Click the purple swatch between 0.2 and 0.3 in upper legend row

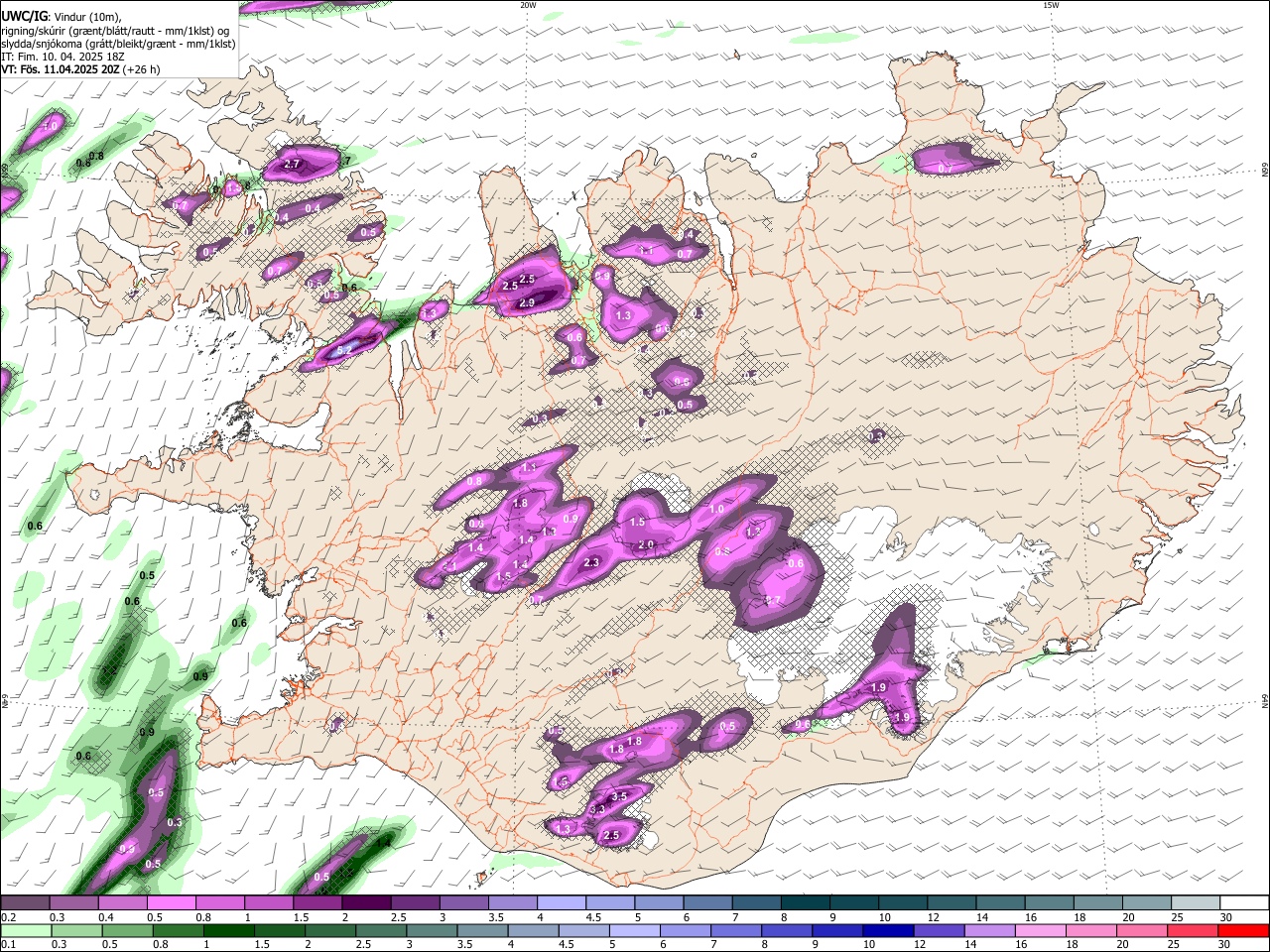point(26,902)
